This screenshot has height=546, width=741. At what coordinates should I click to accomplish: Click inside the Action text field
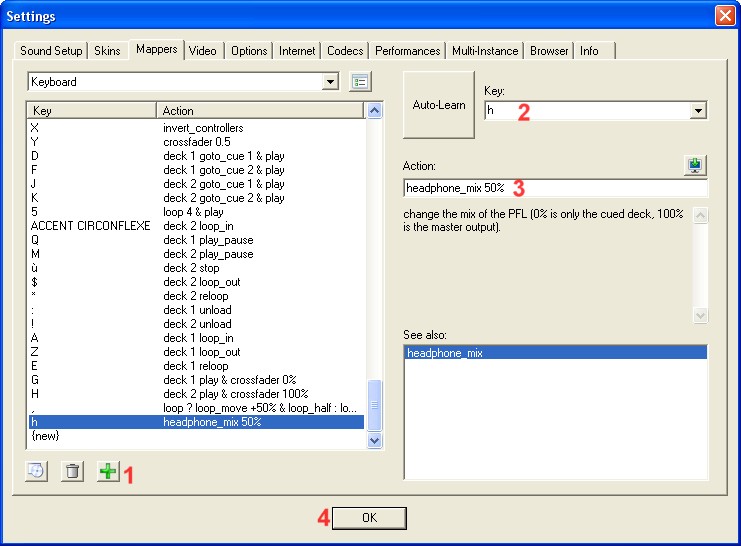(555, 188)
